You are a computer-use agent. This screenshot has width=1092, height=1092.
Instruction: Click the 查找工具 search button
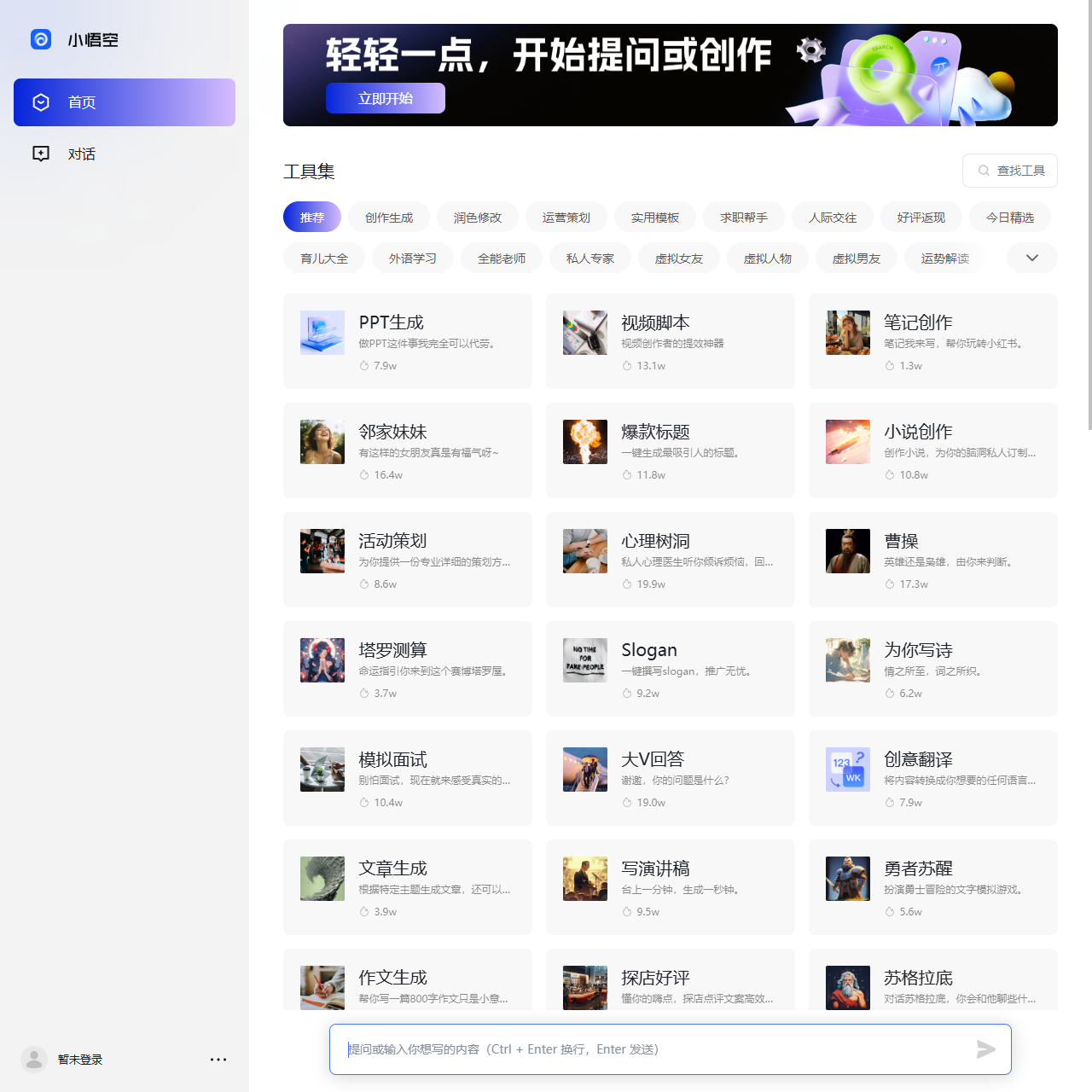(x=1010, y=171)
